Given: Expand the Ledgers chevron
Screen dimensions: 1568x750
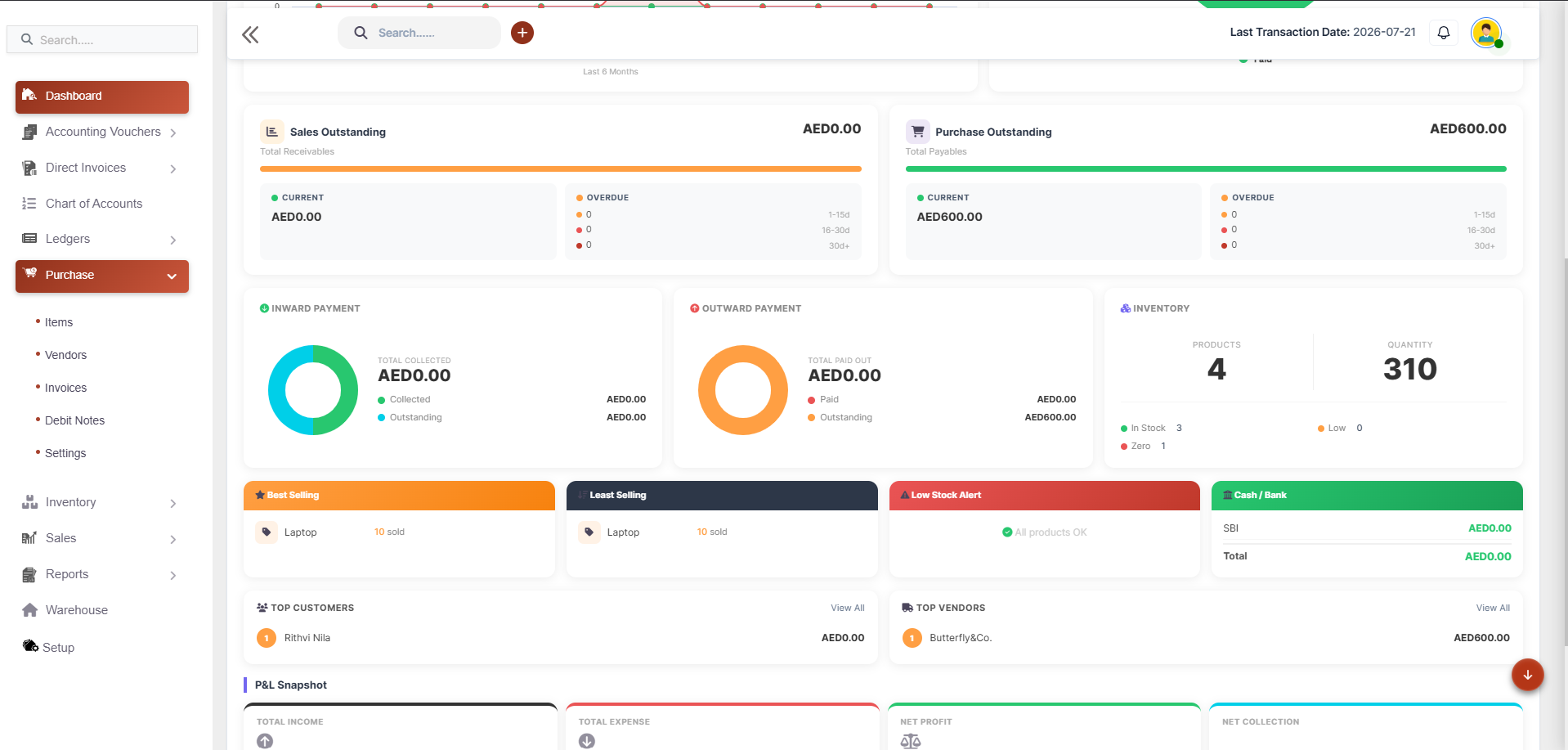Looking at the screenshot, I should pyautogui.click(x=173, y=240).
